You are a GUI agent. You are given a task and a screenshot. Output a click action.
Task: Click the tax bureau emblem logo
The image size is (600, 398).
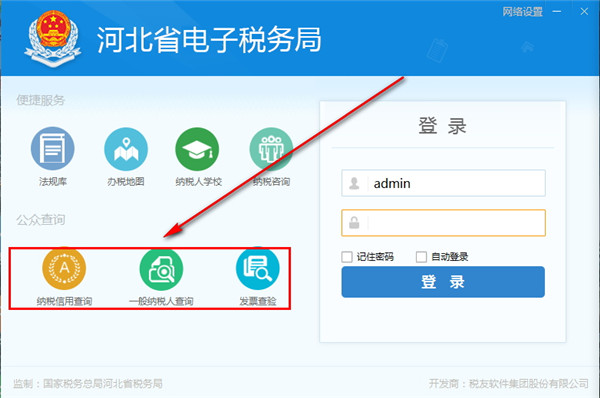(x=53, y=38)
